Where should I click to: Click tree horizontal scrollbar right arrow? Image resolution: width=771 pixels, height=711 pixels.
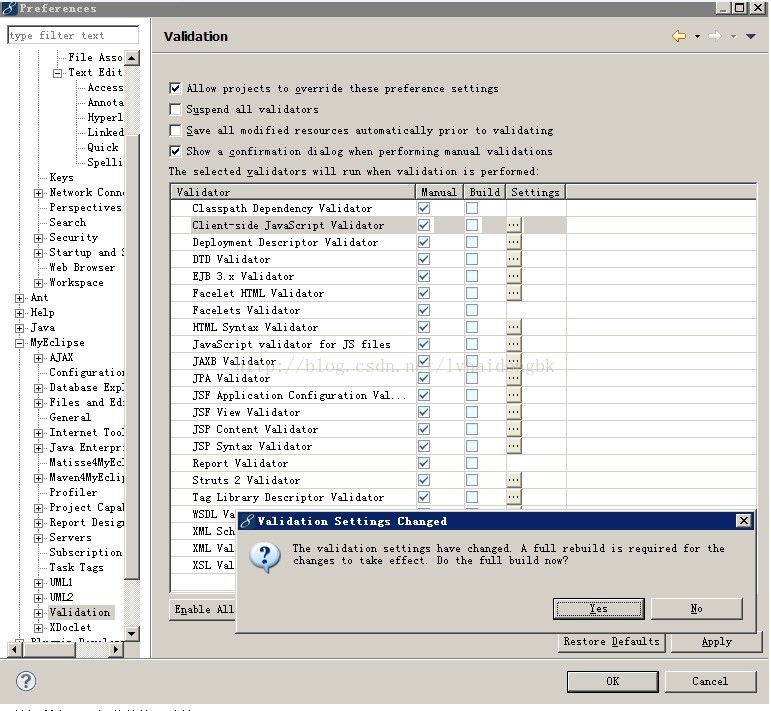coord(116,650)
